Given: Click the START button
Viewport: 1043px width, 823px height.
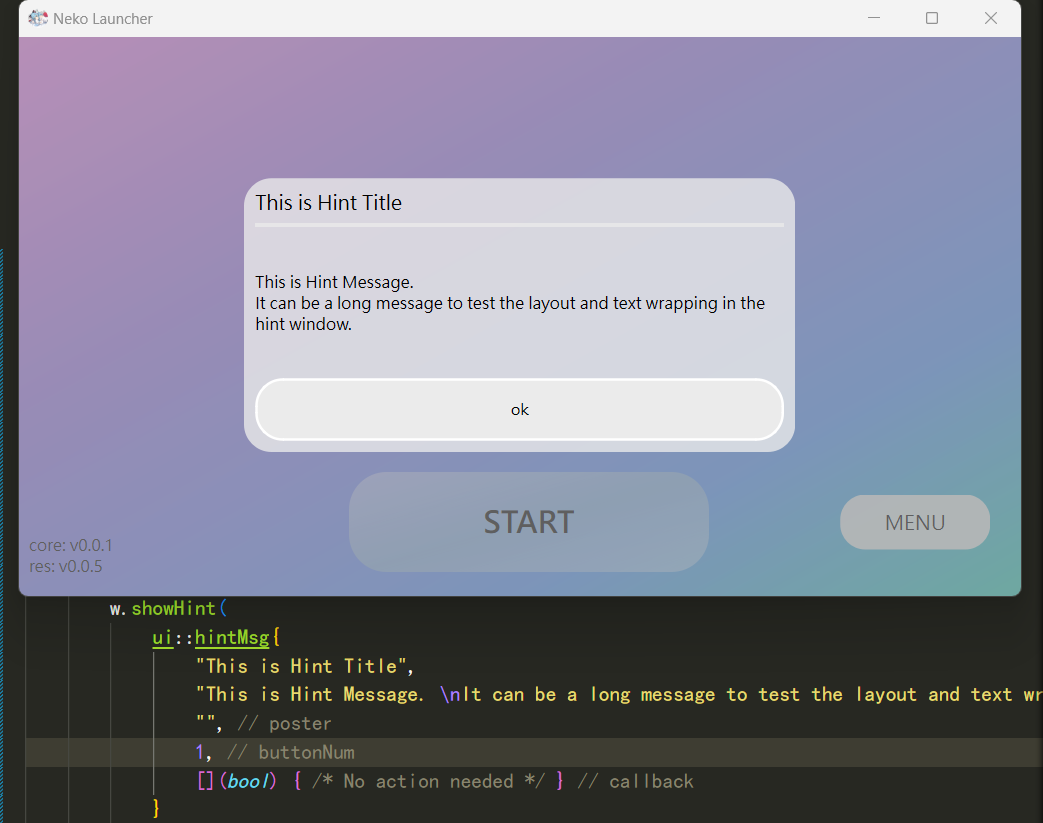Looking at the screenshot, I should point(529,522).
